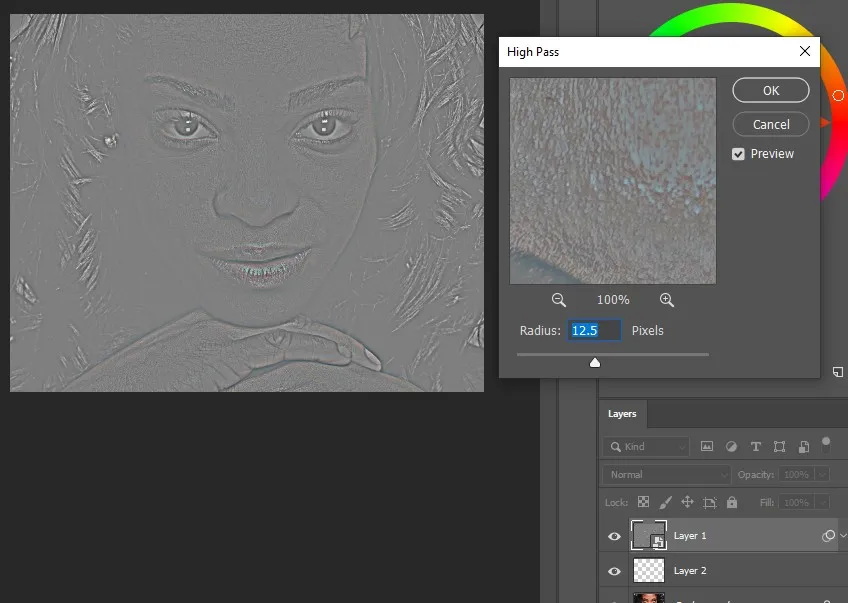Click the Radius slider handle
This screenshot has height=603, width=848.
(595, 362)
